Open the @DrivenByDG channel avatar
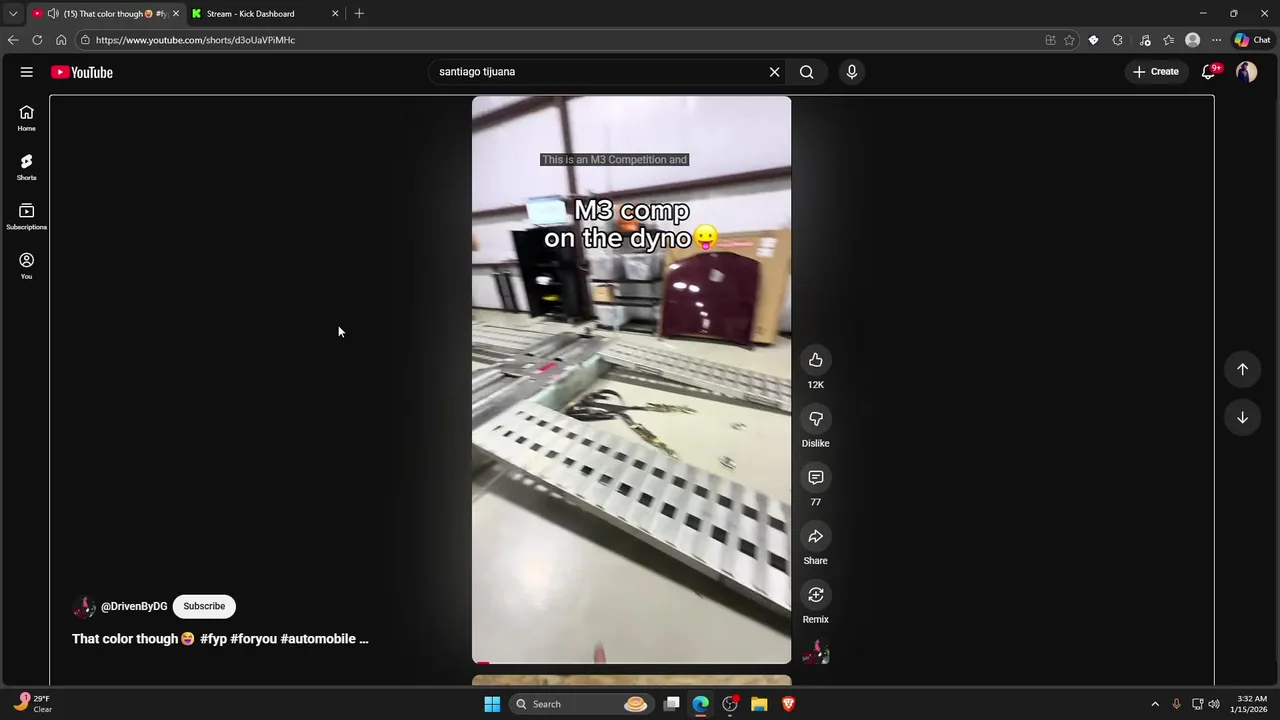The height and width of the screenshot is (720, 1280). [x=84, y=607]
